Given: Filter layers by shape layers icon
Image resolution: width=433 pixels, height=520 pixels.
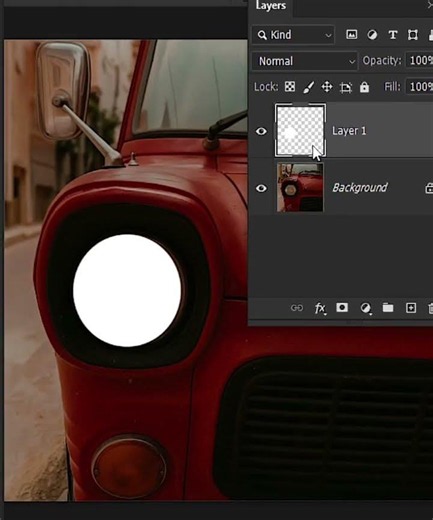Looking at the screenshot, I should (x=413, y=35).
